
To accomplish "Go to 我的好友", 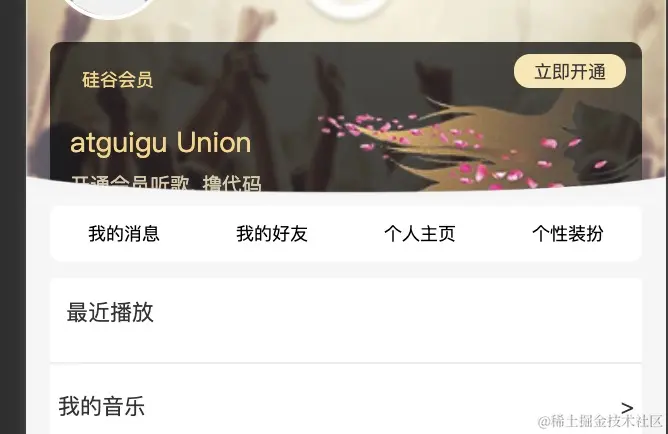I will click(272, 234).
